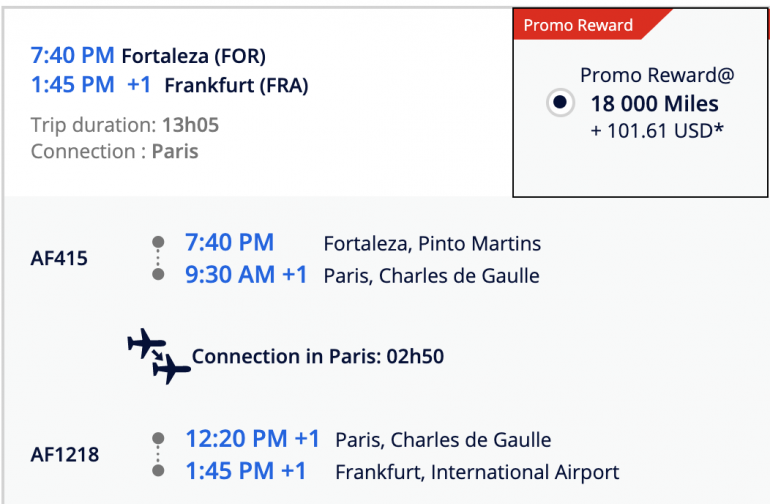Click the Trip duration: 13h05 text
The height and width of the screenshot is (504, 770).
(125, 125)
